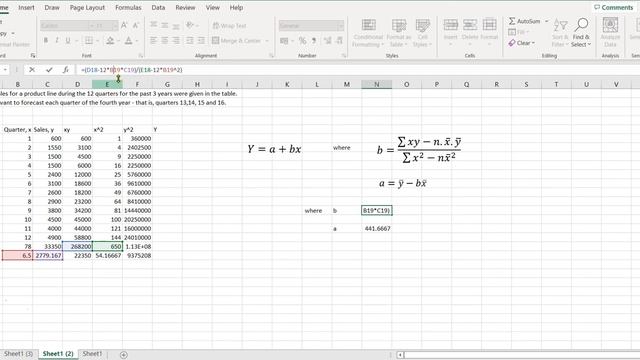Click Merge & Center button
The image size is (640, 360).
point(236,41)
